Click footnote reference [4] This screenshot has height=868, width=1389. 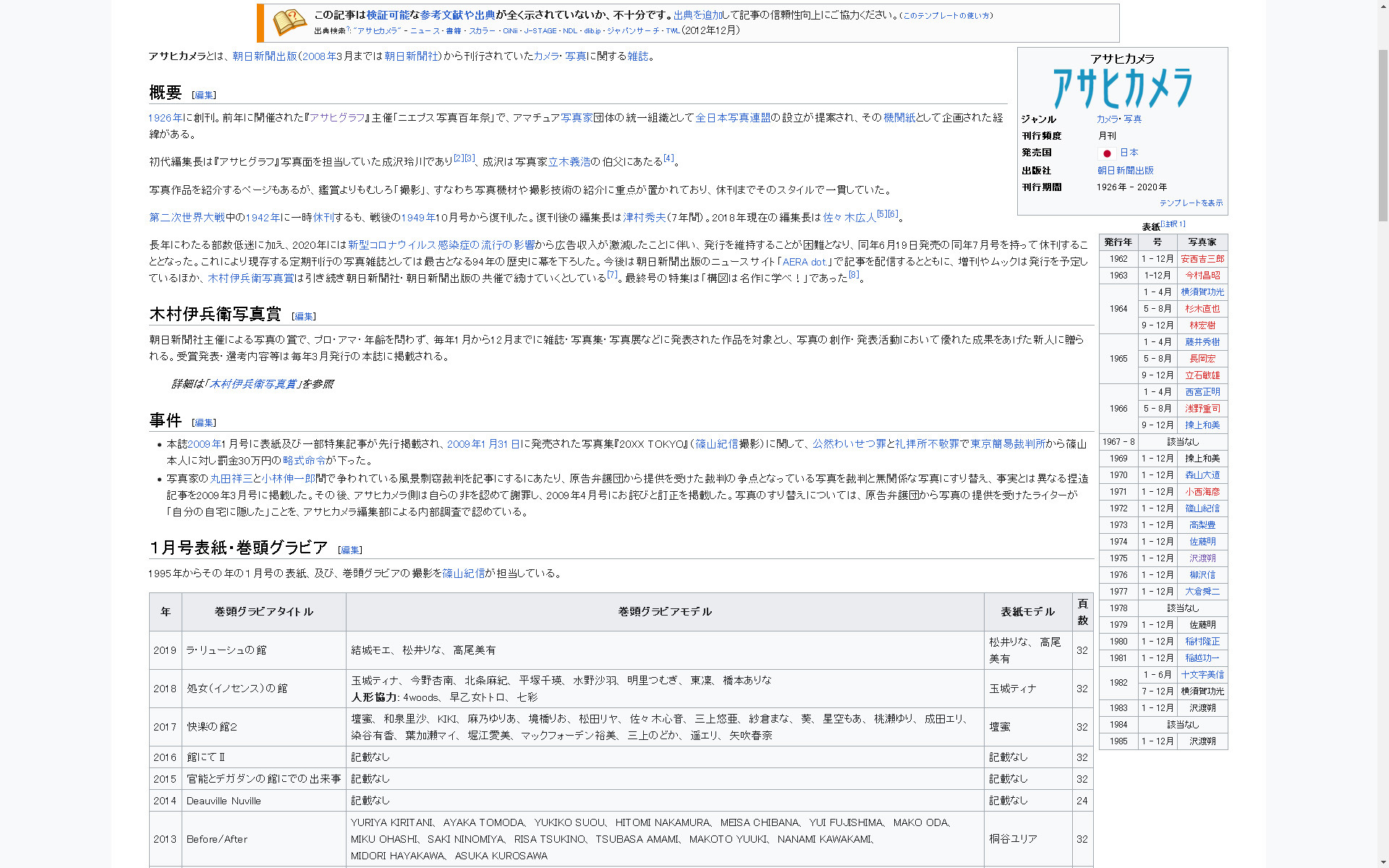668,158
